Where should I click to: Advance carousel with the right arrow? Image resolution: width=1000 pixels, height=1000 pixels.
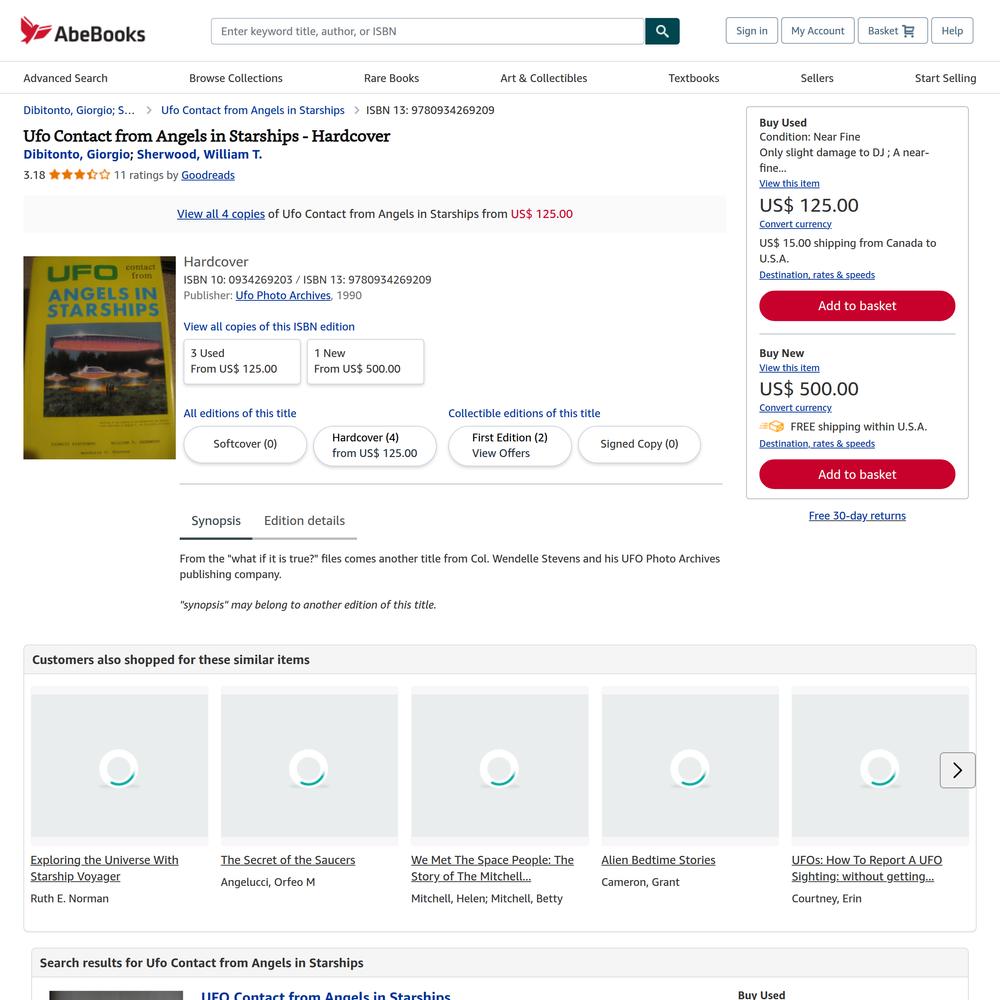957,770
